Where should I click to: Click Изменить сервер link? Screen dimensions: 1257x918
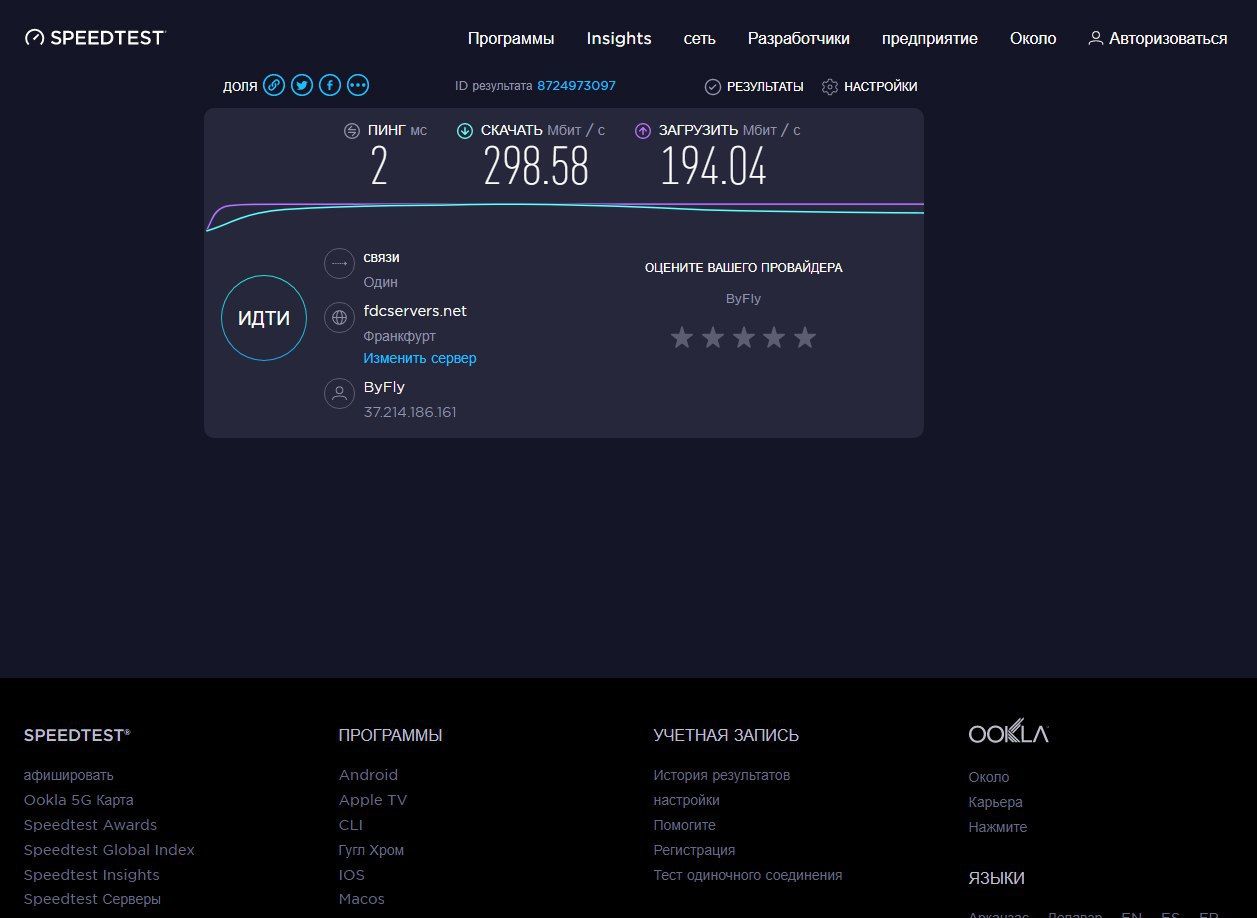click(x=420, y=358)
